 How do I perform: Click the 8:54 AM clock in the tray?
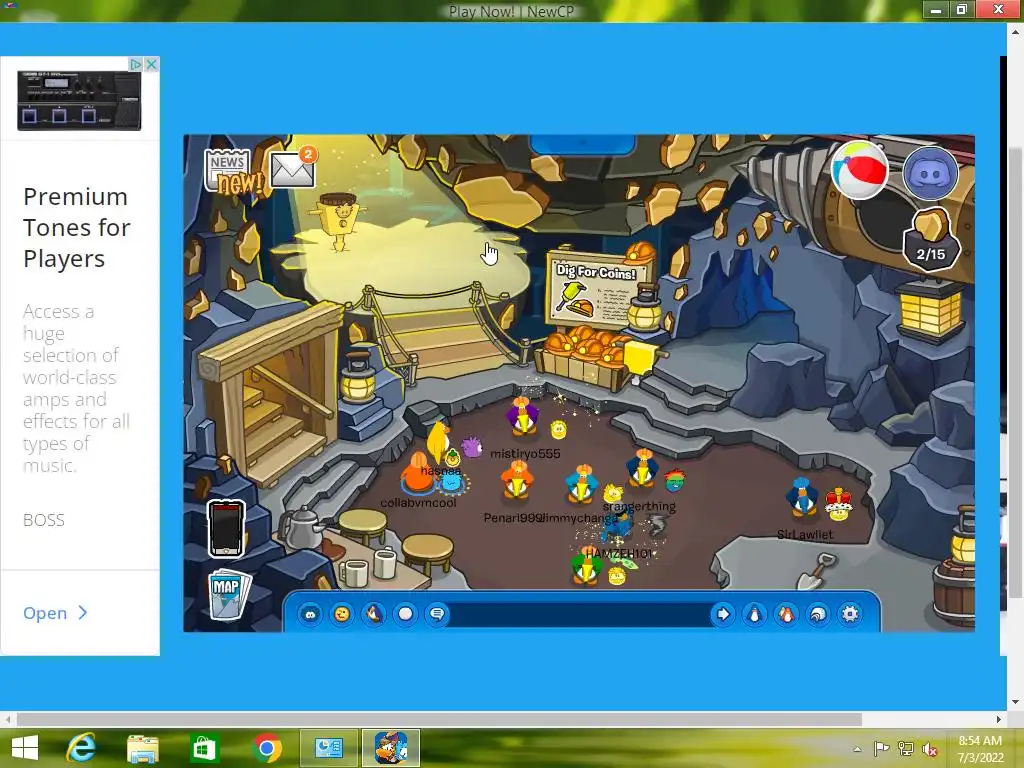point(980,741)
